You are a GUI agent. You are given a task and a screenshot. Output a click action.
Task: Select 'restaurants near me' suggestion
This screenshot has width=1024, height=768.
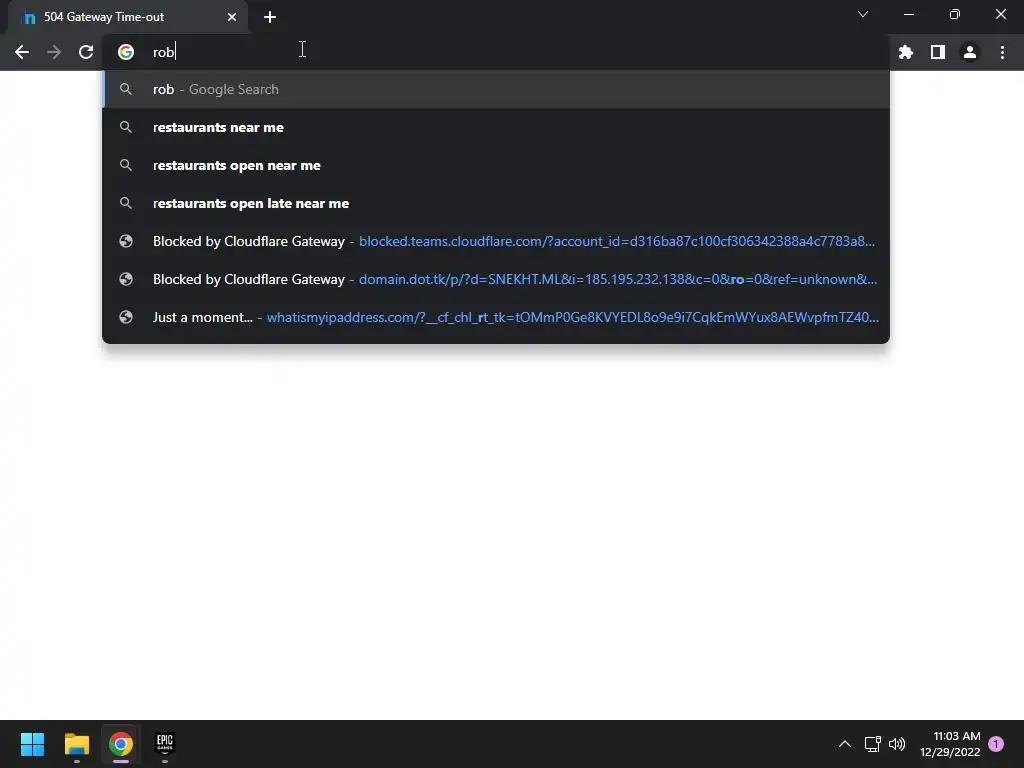pos(496,127)
